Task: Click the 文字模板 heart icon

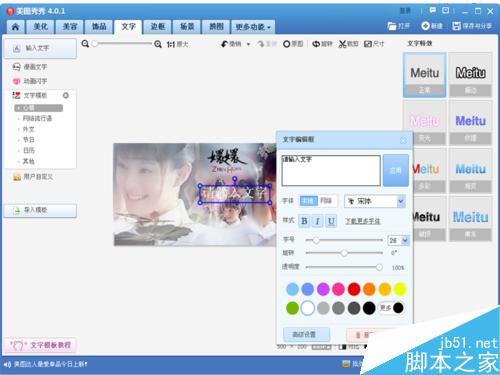Action: [x=16, y=96]
